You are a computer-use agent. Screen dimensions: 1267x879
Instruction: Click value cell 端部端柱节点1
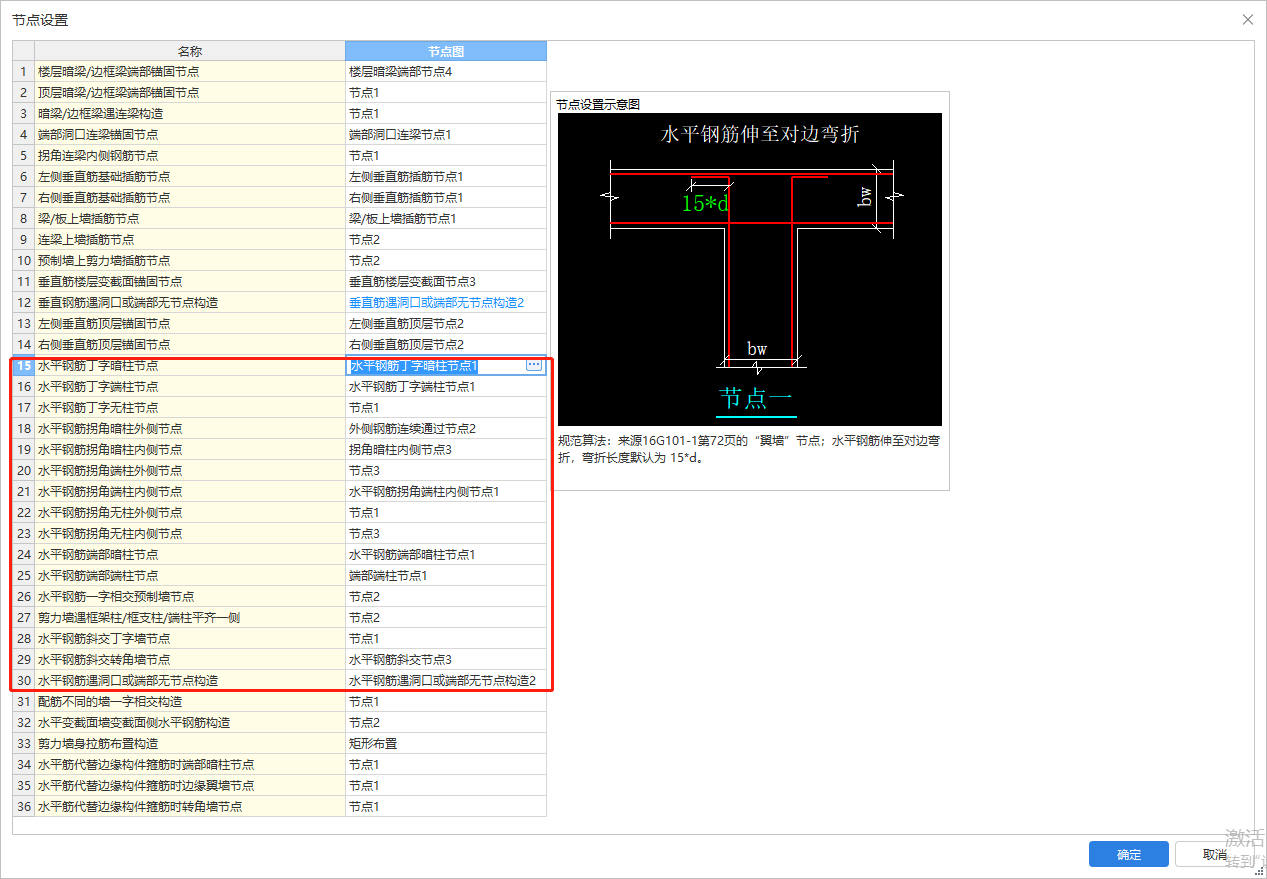(446, 576)
